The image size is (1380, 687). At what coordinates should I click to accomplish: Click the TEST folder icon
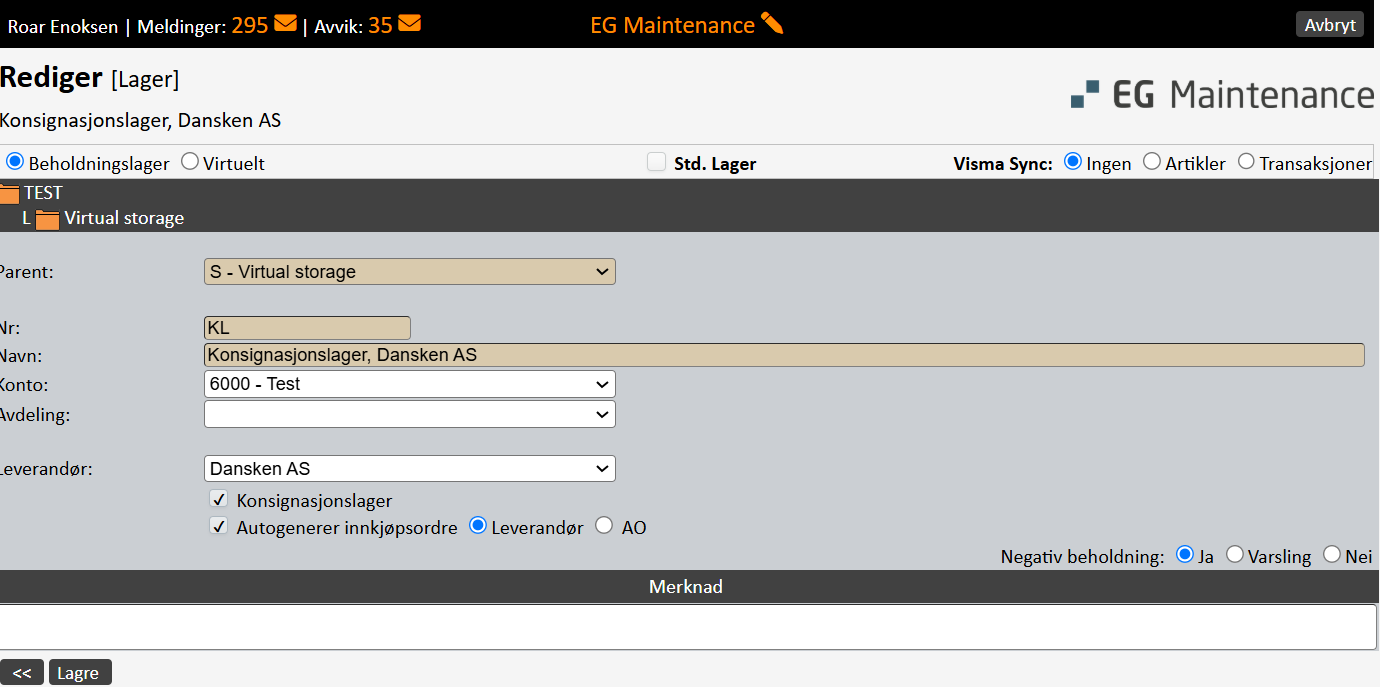point(9,193)
